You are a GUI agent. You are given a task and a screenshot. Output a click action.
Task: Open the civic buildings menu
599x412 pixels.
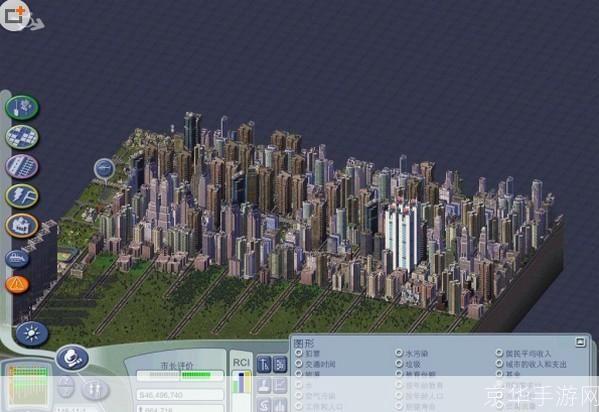click(22, 225)
